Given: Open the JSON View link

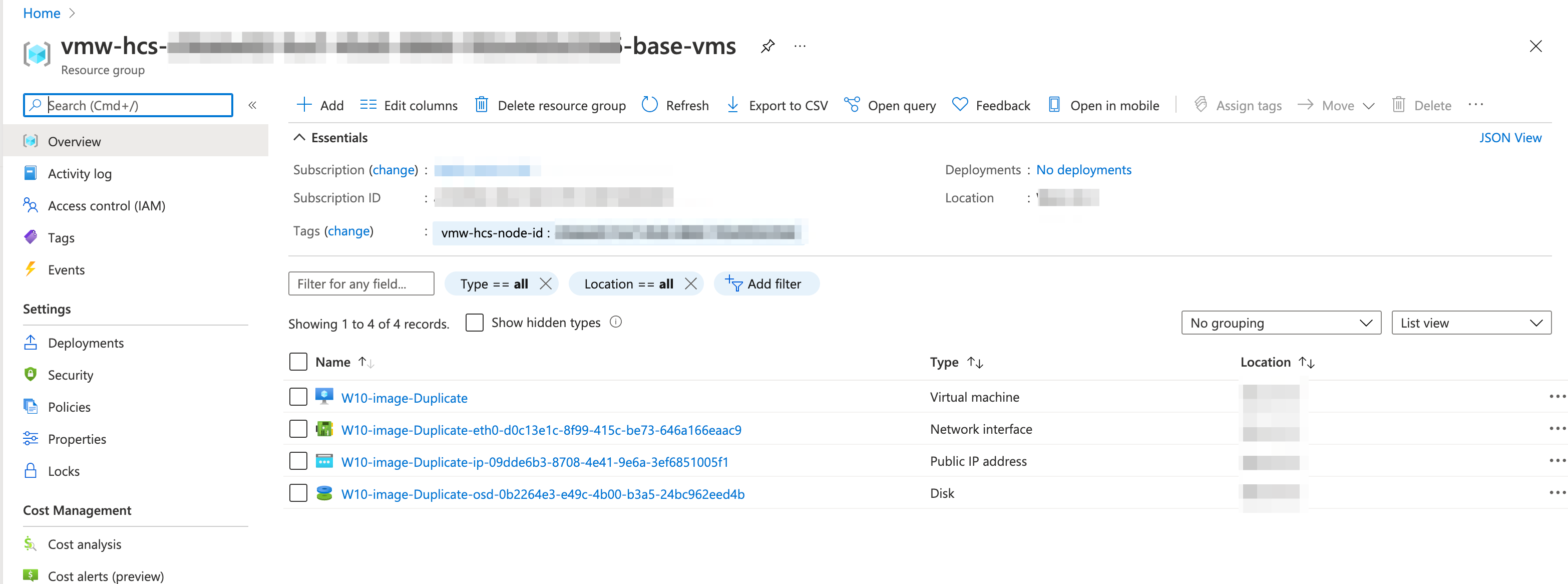Looking at the screenshot, I should (1509, 138).
